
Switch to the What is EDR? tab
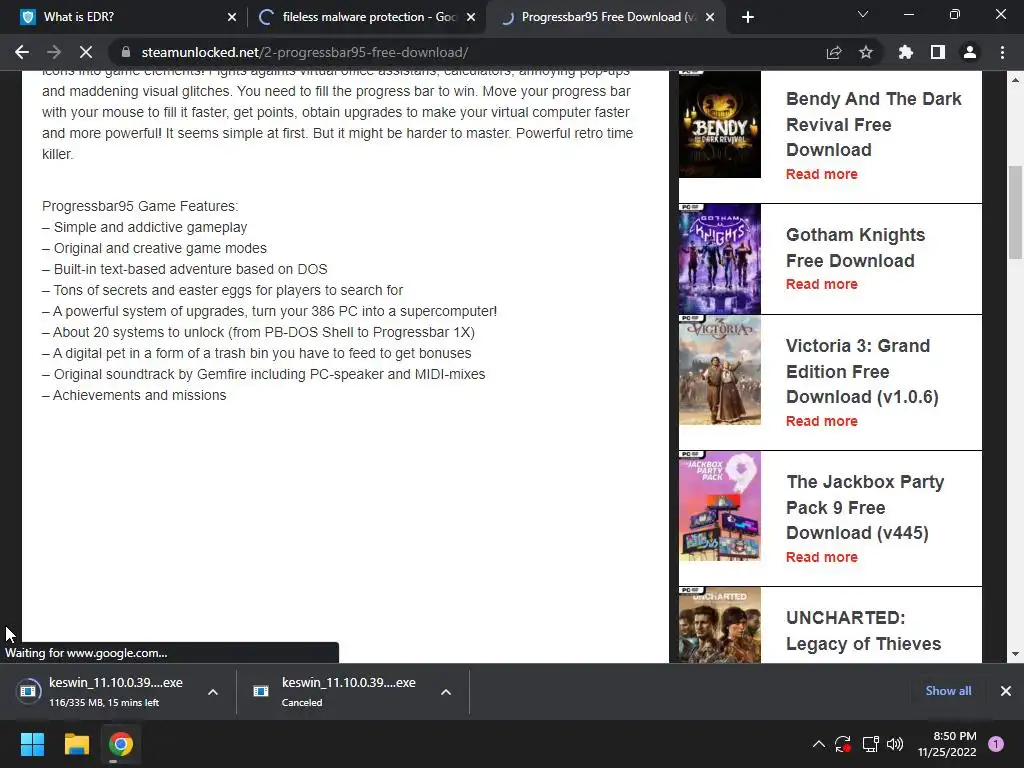coord(122,17)
